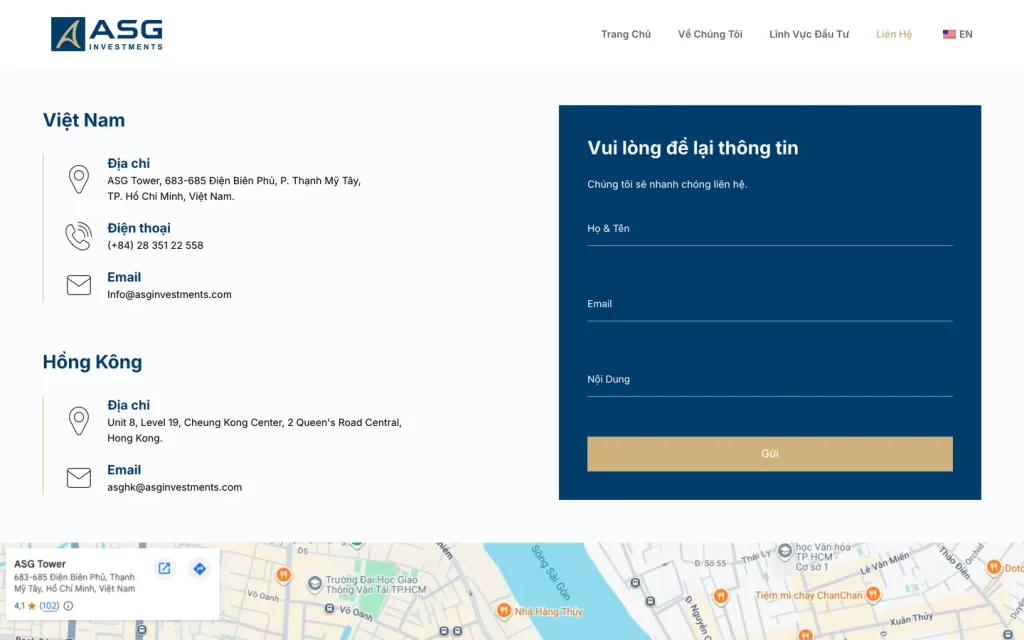The width and height of the screenshot is (1024, 640).
Task: Click the học Văn hóa TP.HCM map marker
Action: [785, 550]
